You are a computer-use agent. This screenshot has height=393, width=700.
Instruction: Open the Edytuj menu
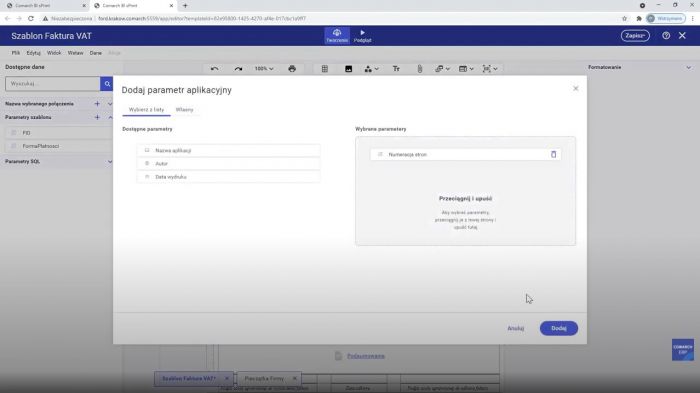(33, 53)
